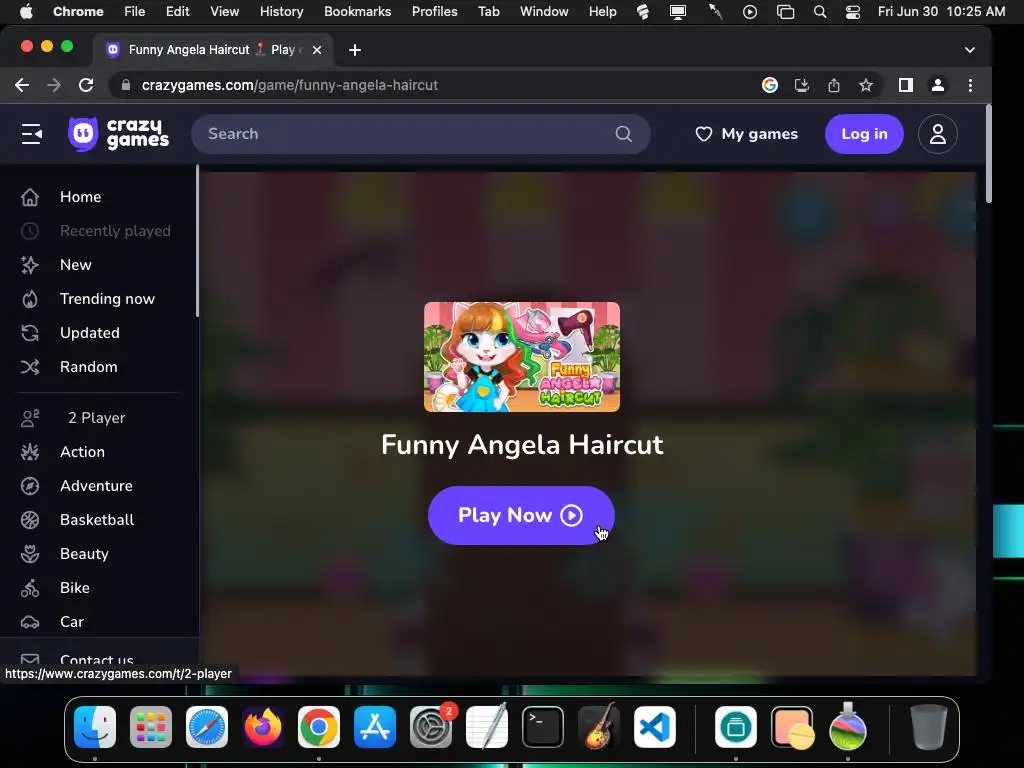
Task: Open Spotlight search in menu bar
Action: 820,11
